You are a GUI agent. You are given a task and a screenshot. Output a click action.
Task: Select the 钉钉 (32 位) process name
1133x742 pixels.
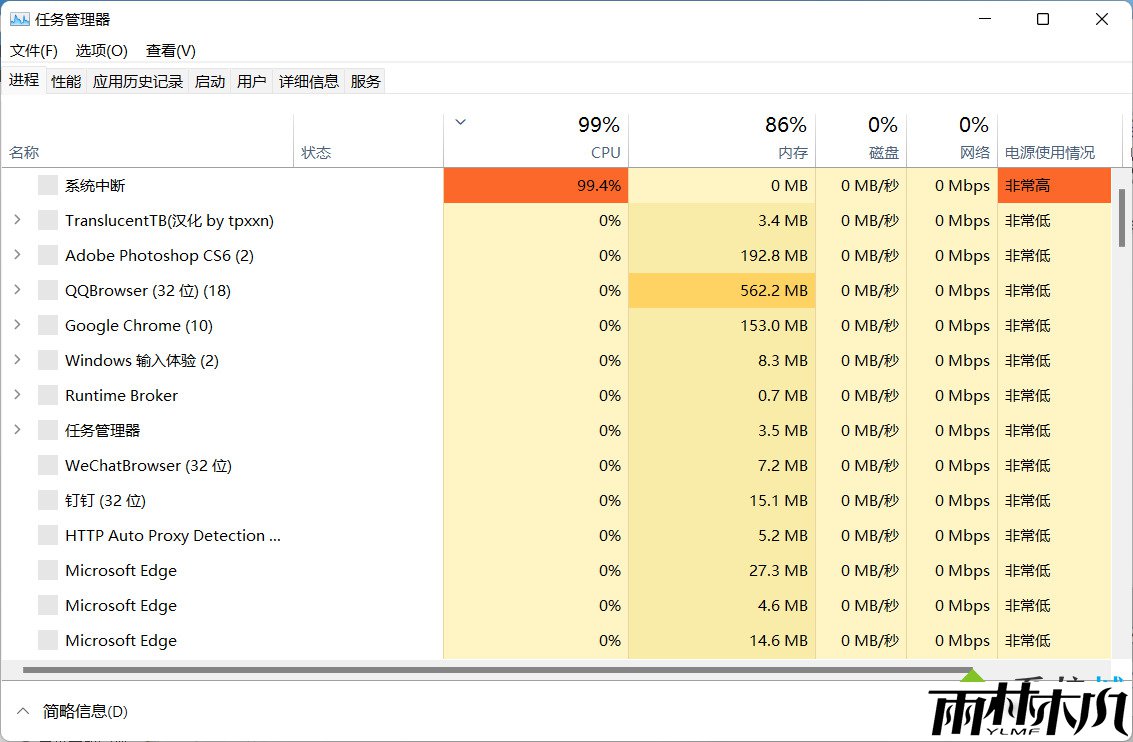tap(105, 500)
